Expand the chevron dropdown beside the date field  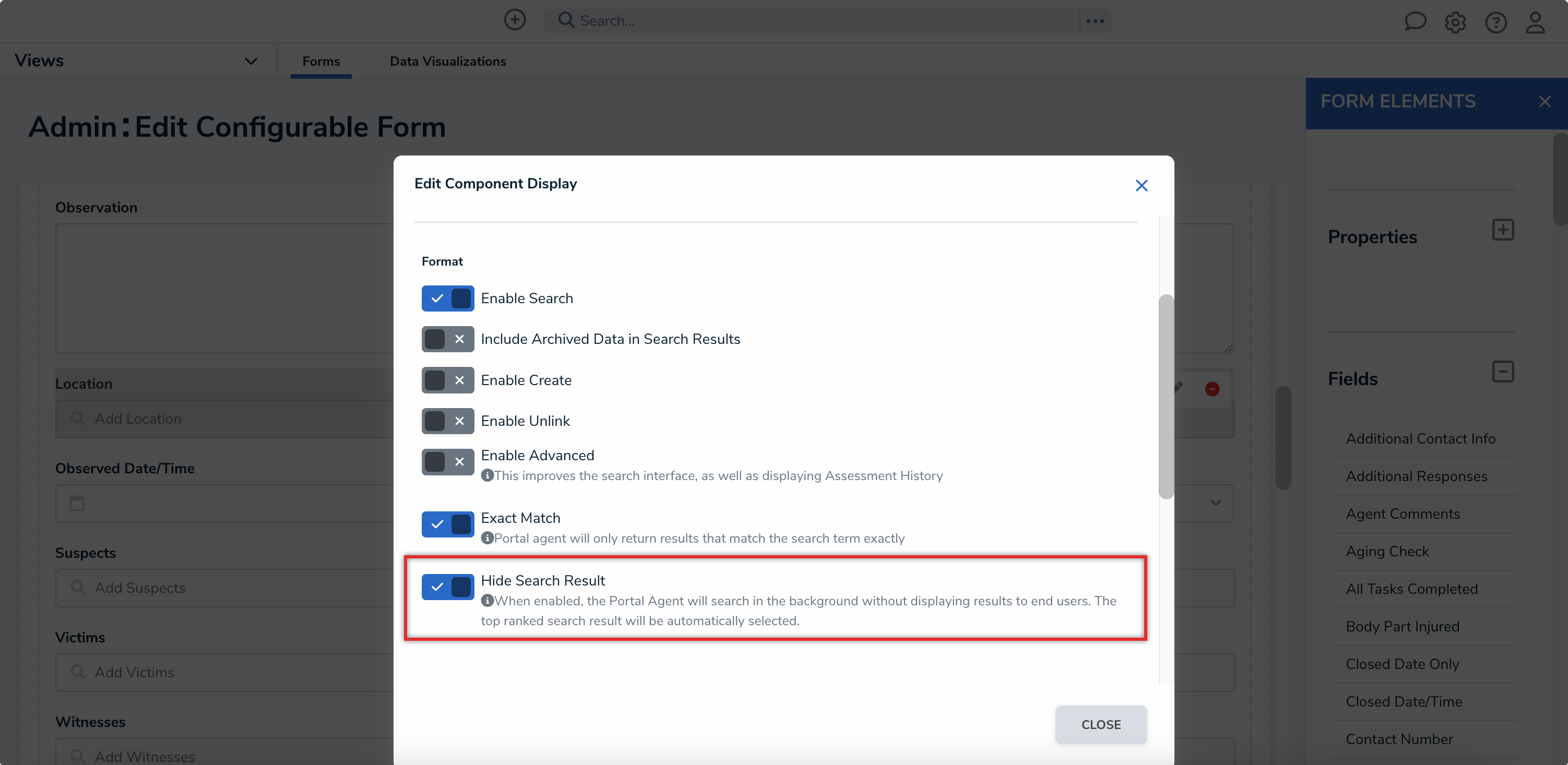click(1216, 504)
